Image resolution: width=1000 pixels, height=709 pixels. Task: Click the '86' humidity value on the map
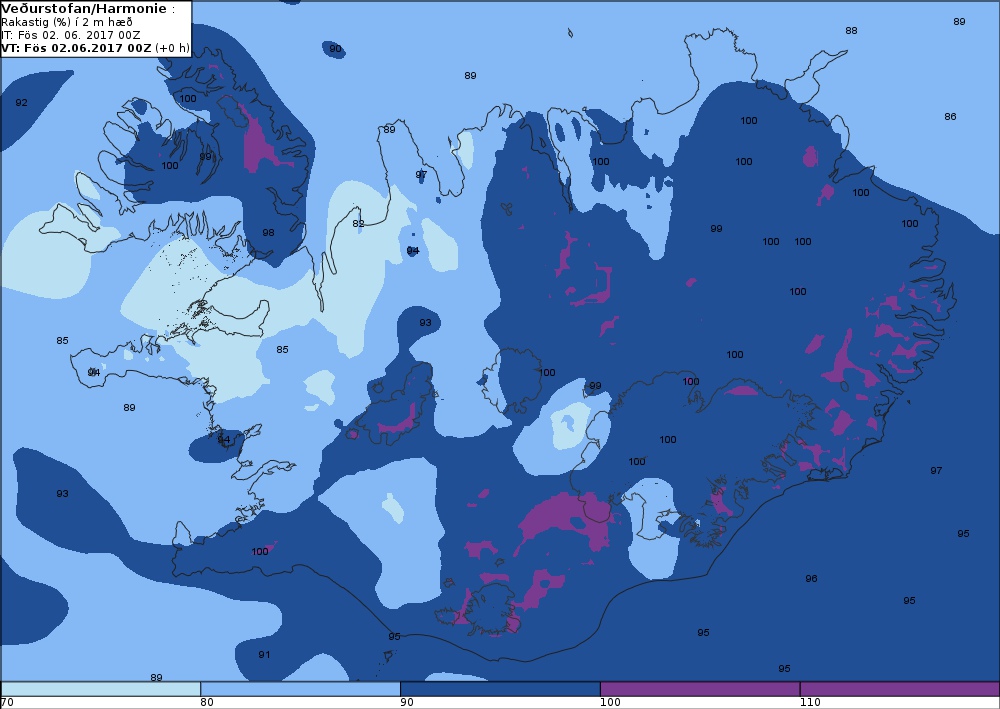(x=950, y=117)
